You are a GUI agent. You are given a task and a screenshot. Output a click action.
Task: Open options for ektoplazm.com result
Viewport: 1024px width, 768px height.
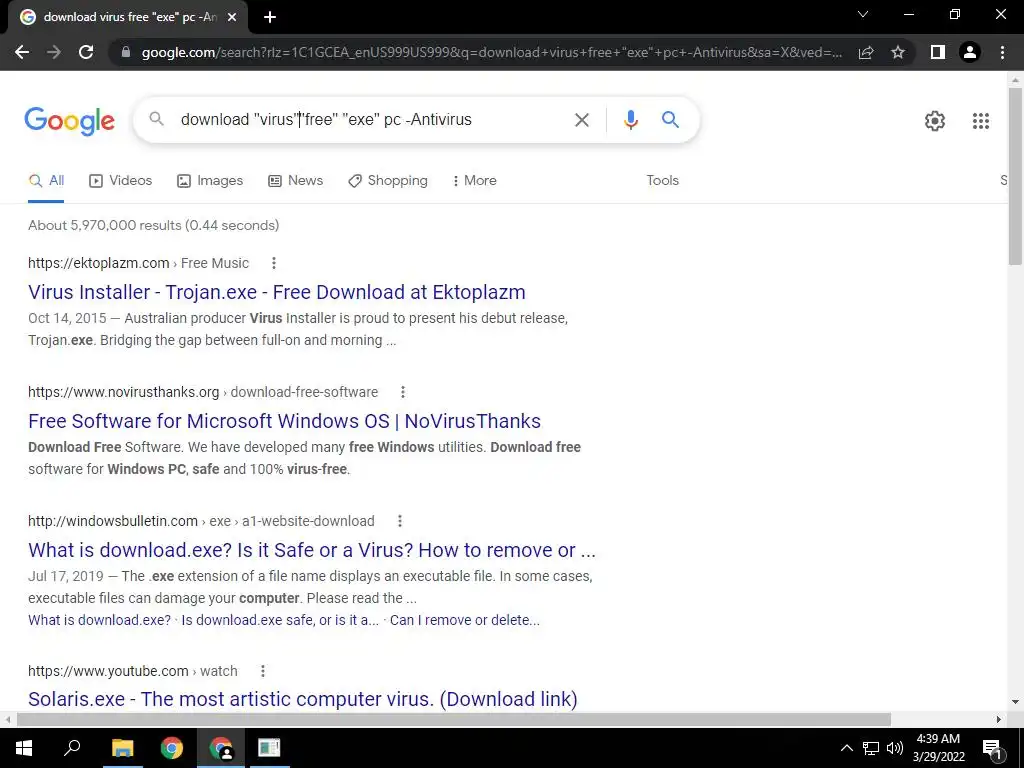pos(274,263)
